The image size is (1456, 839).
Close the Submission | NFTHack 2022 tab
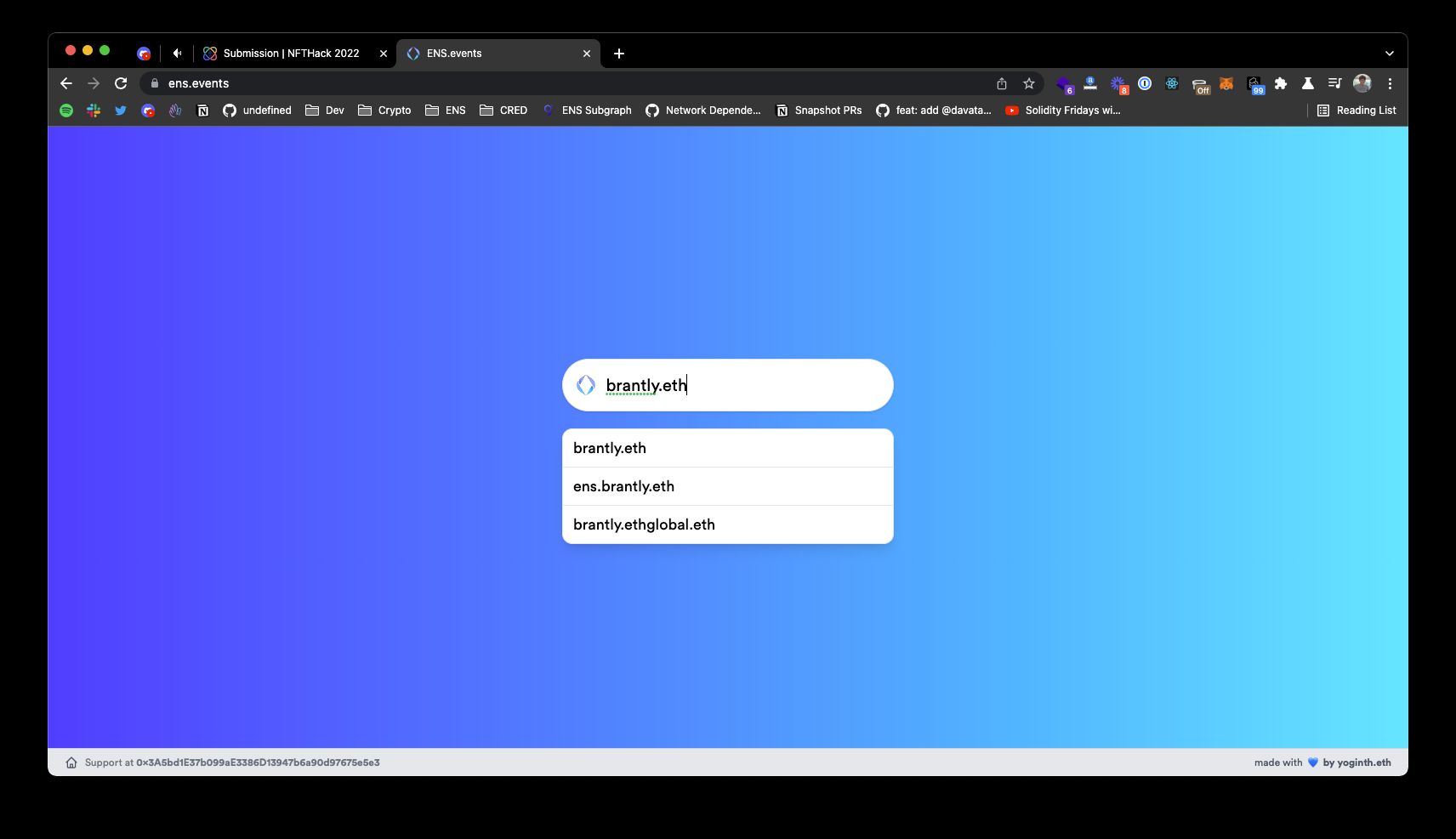[x=384, y=54]
